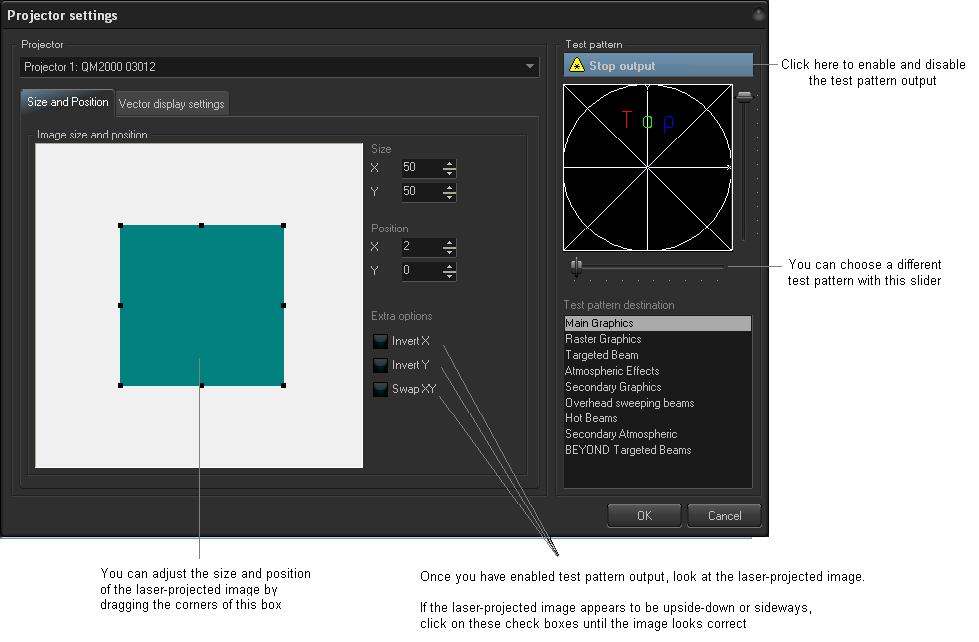Enable the Invert X checkbox

[380, 341]
